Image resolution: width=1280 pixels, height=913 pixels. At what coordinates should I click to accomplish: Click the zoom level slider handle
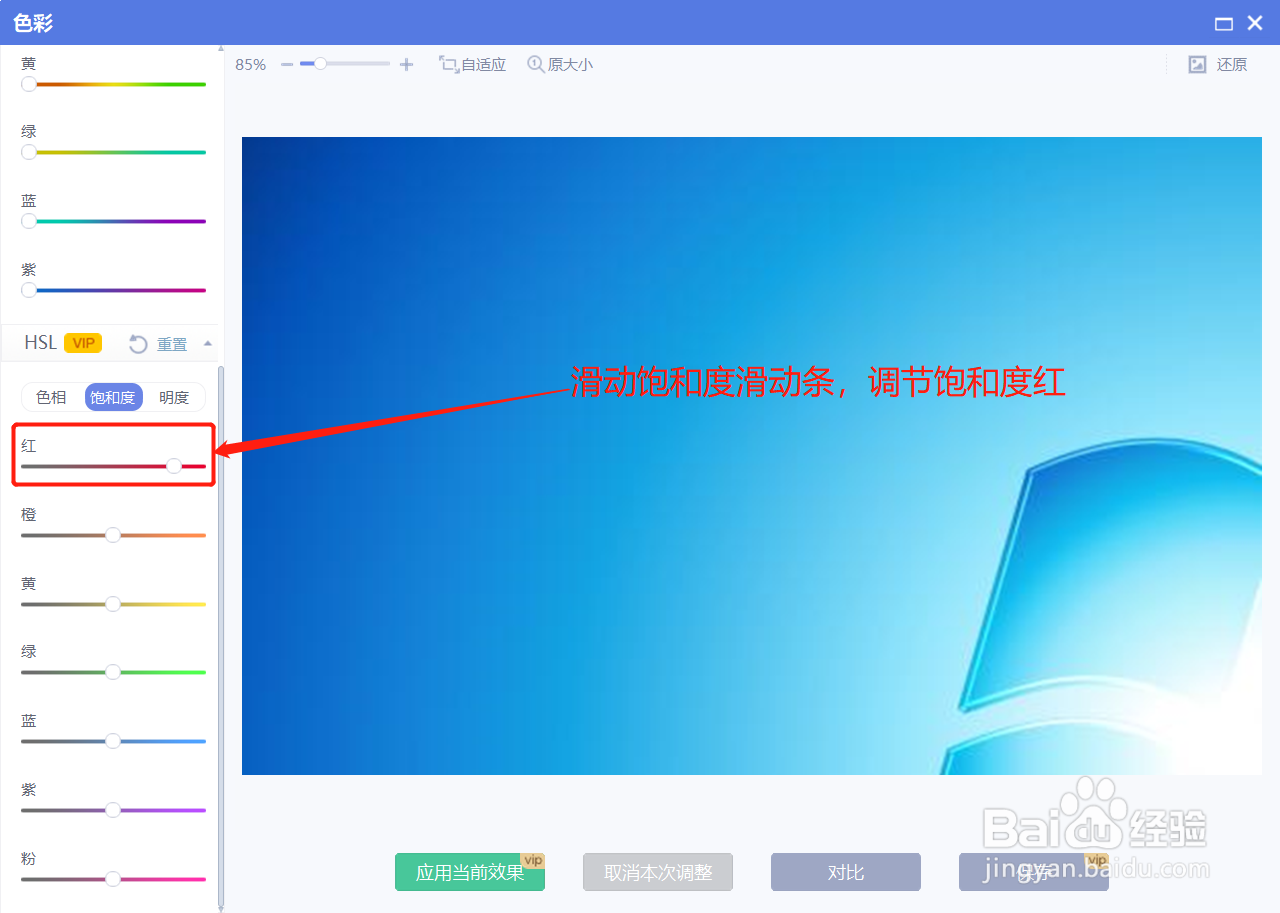tap(320, 64)
